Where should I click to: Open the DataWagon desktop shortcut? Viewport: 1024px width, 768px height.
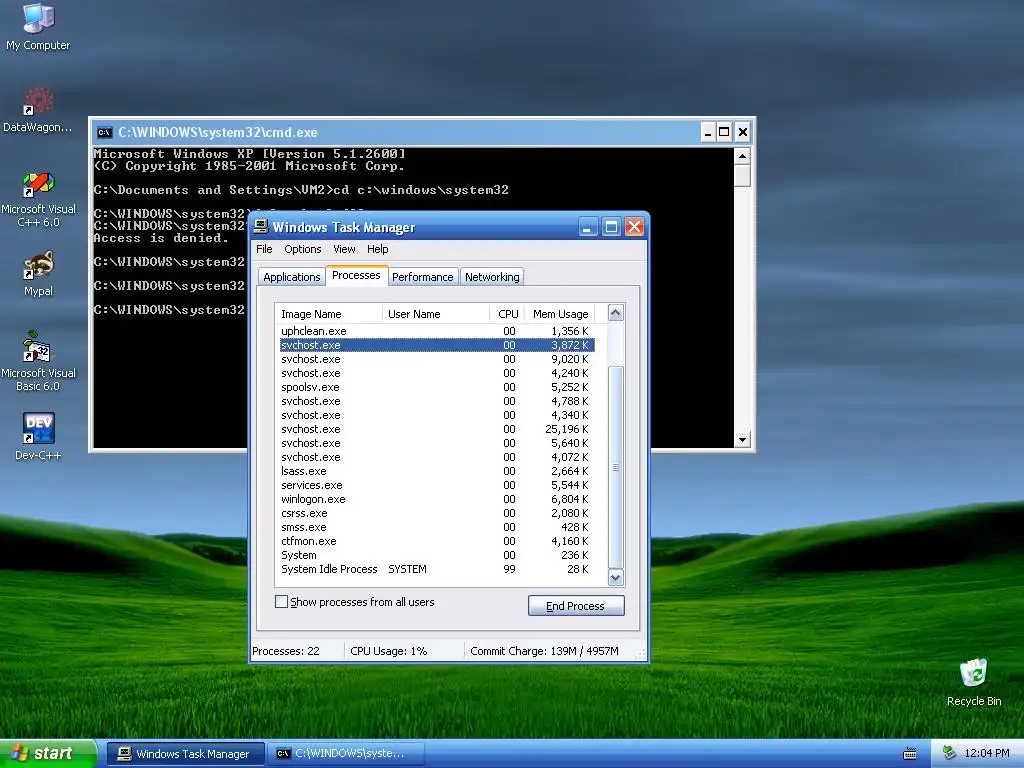(38, 110)
